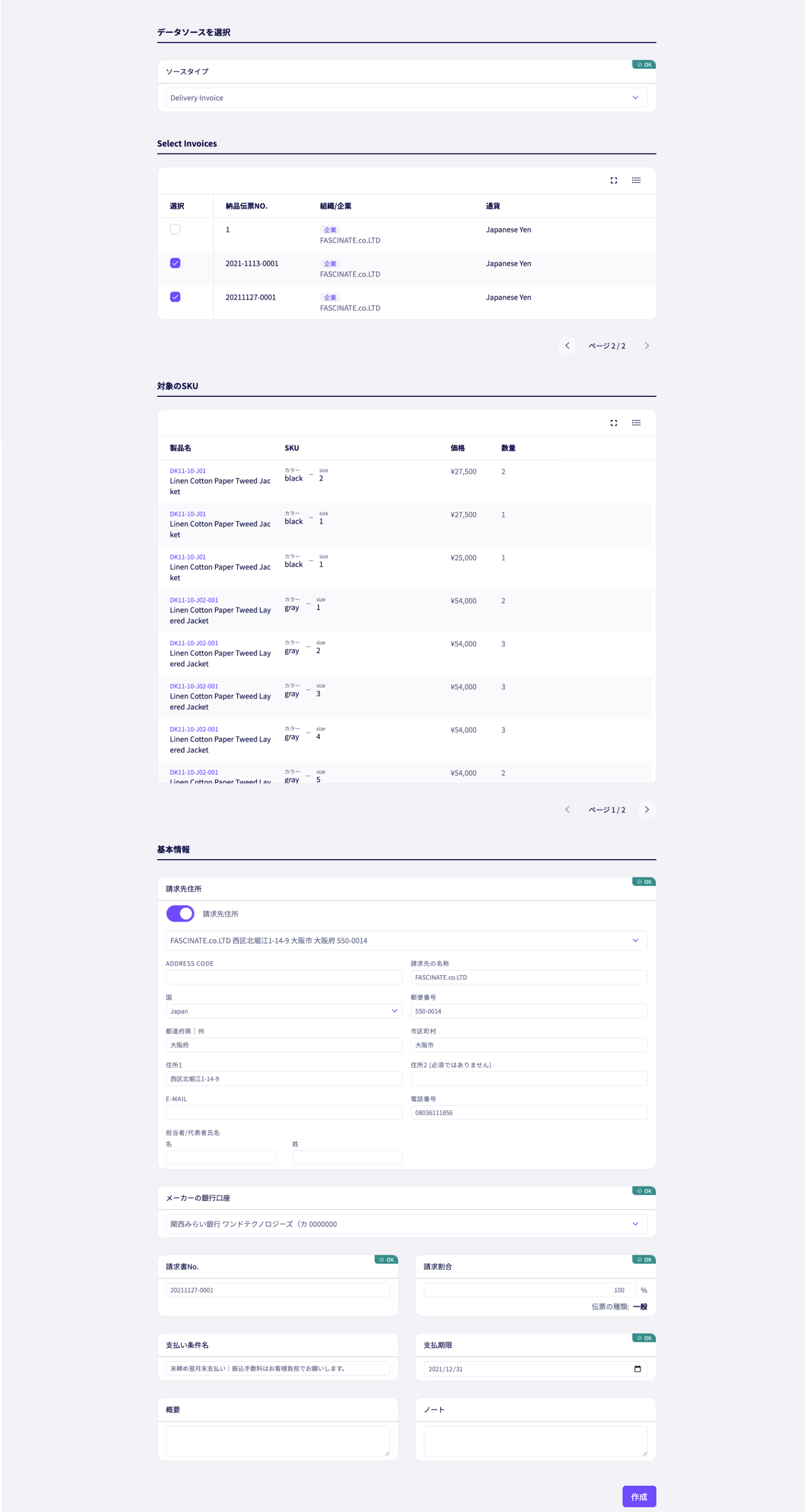Image resolution: width=805 pixels, height=1512 pixels.
Task: Click the 請求書No. input field
Action: [x=277, y=1290]
